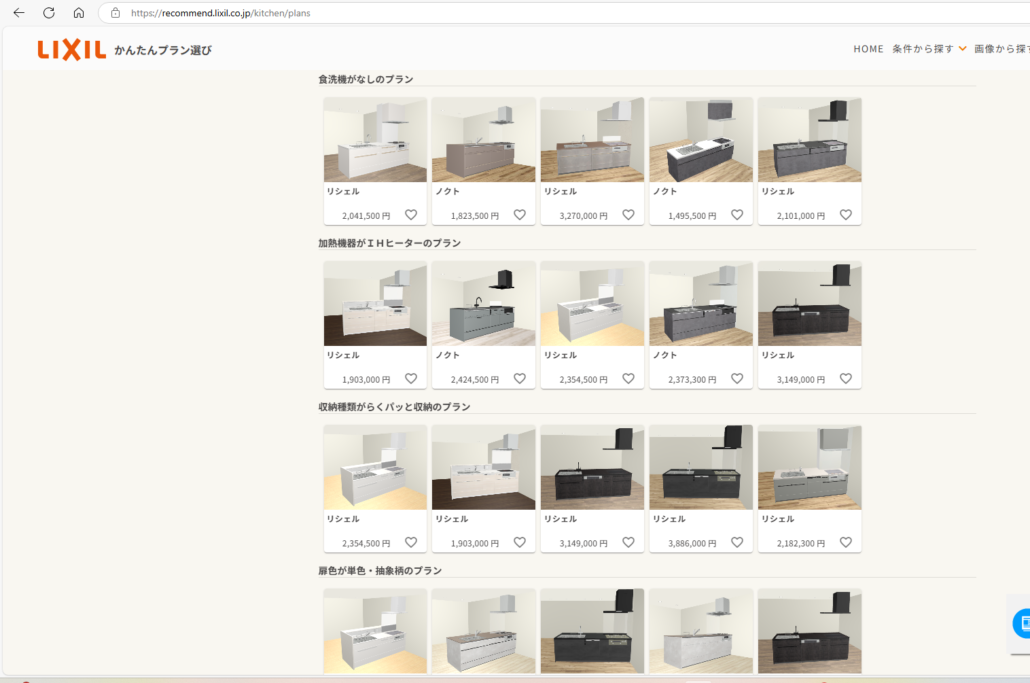The width and height of the screenshot is (1030, 683).
Task: Open the ノクト 2,424,500 円 kitchen image
Action: point(483,303)
